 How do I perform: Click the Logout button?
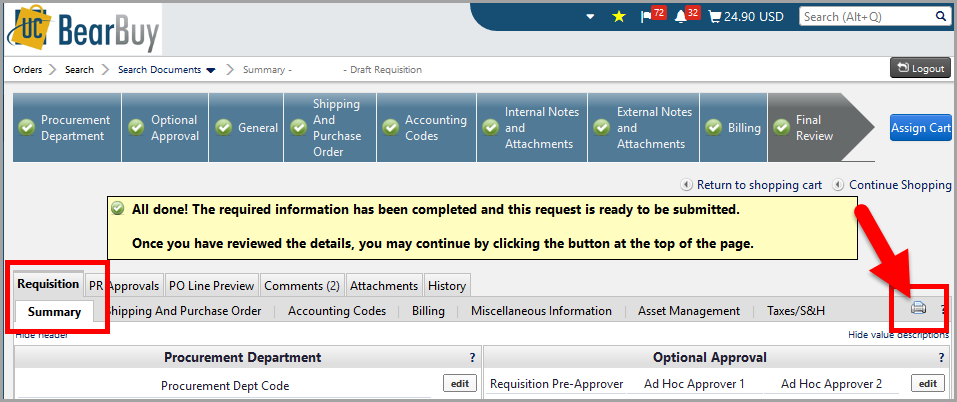(919, 68)
